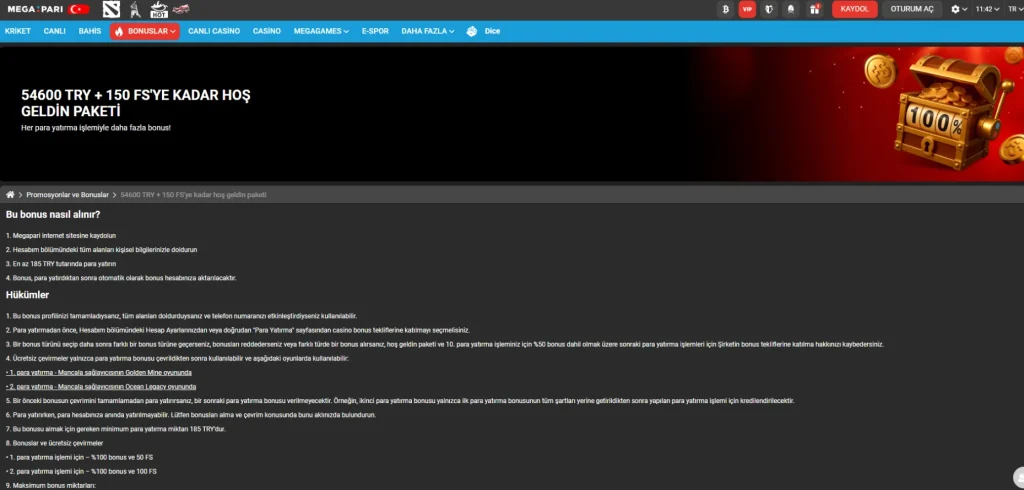Open the red VIP badge icon
This screenshot has height=490, width=1024.
click(x=747, y=9)
